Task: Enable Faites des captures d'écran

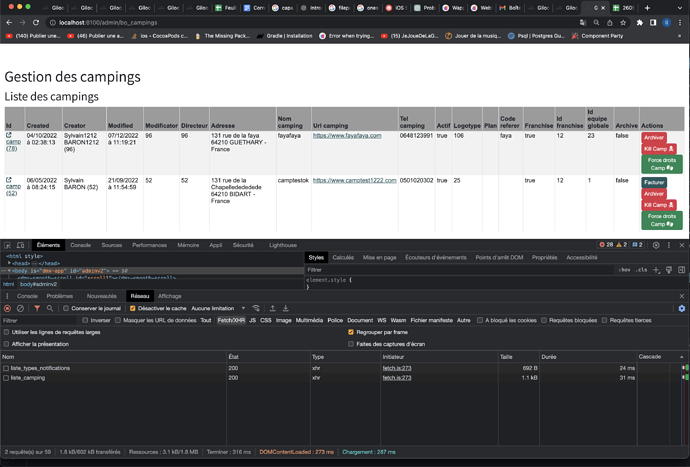Action: pyautogui.click(x=351, y=344)
